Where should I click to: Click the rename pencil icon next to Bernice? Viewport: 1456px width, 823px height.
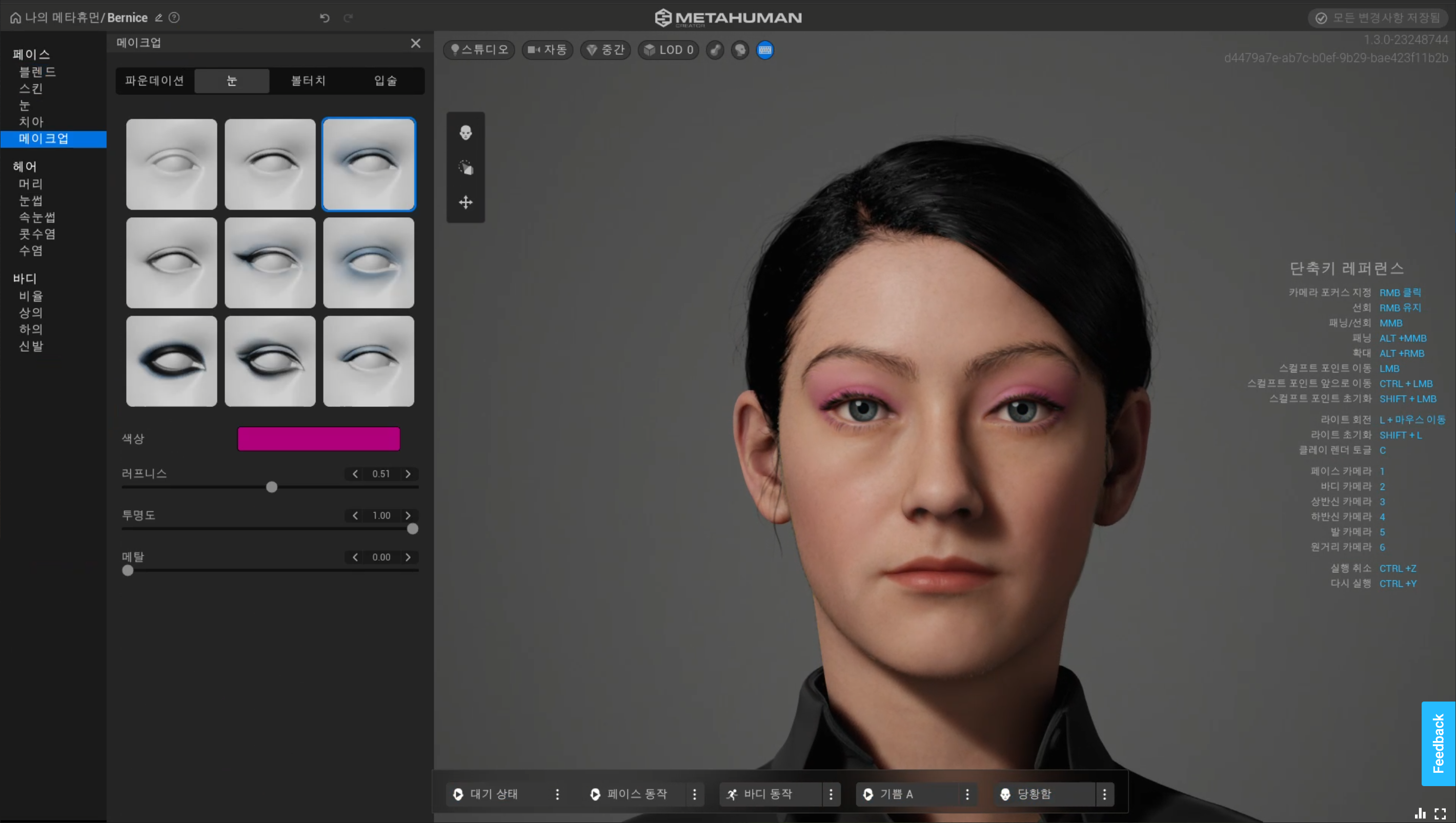(x=159, y=17)
